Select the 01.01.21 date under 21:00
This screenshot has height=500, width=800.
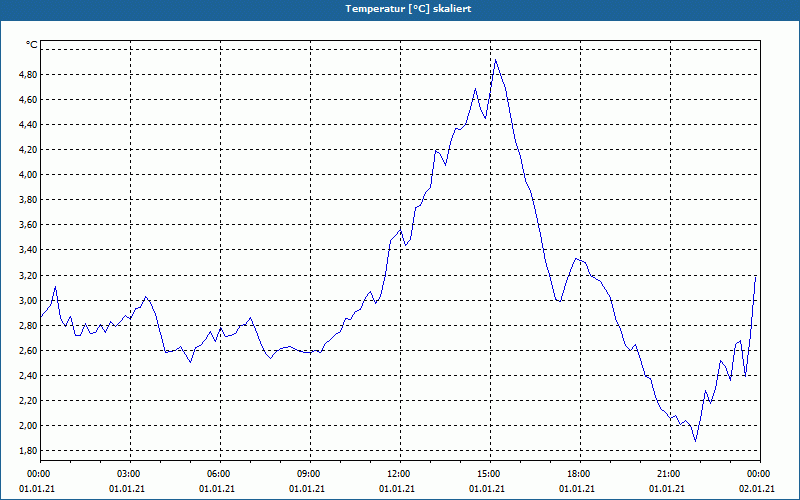[x=666, y=489]
